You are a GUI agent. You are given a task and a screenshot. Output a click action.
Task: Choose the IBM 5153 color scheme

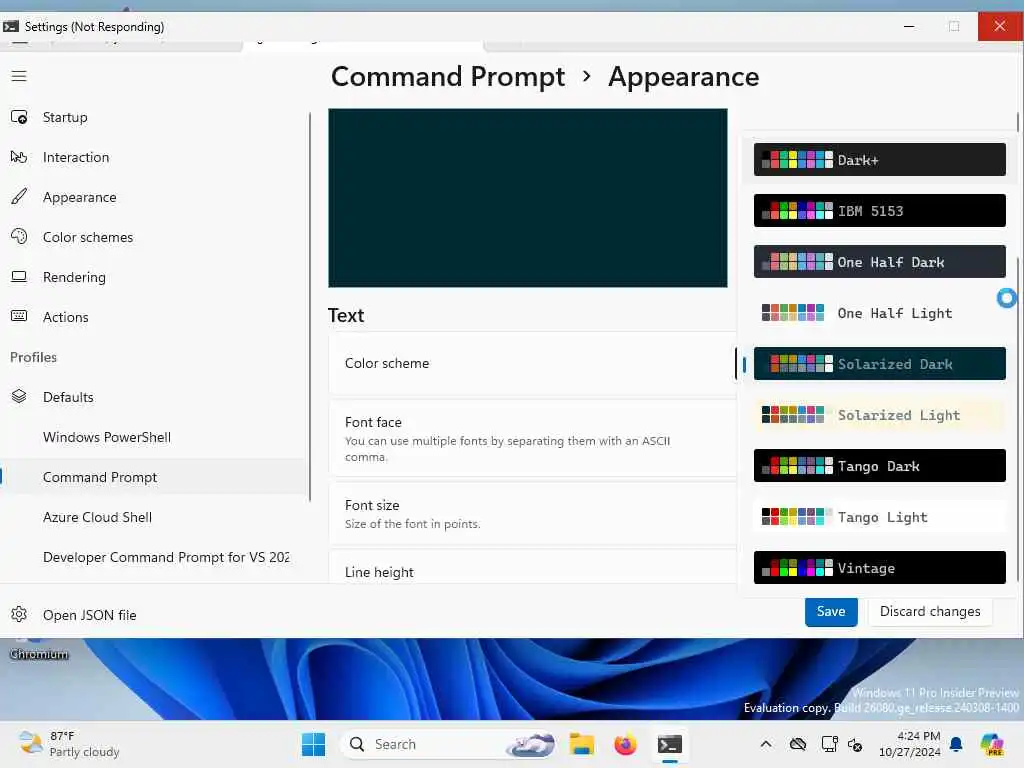tap(879, 210)
